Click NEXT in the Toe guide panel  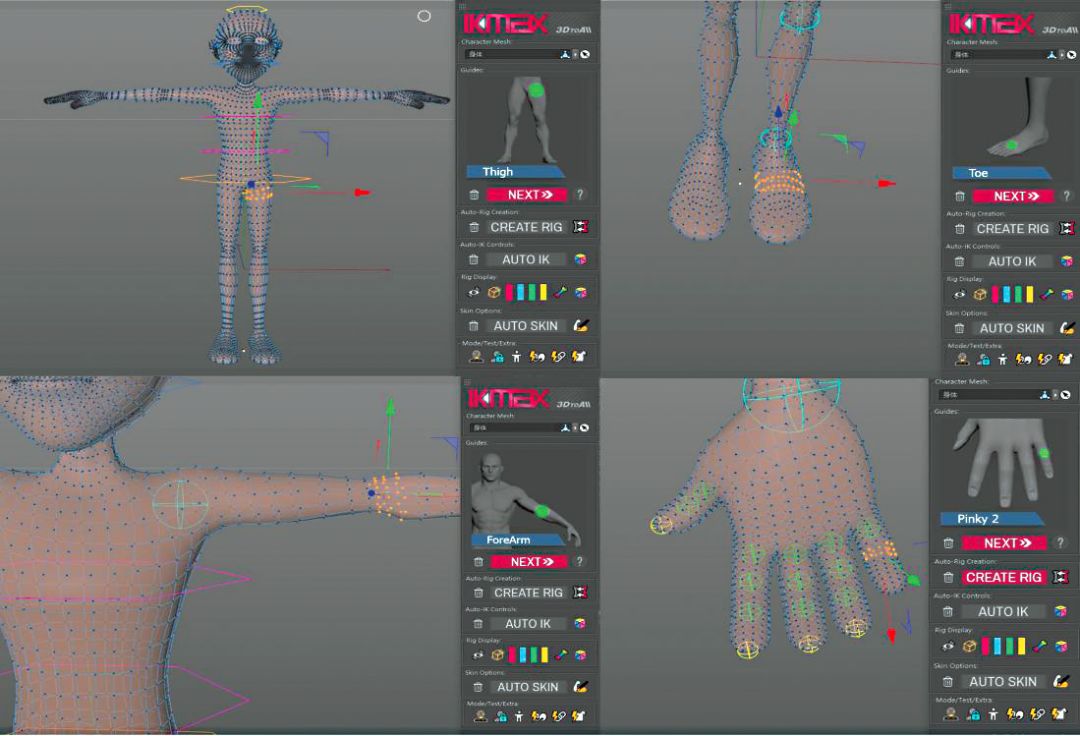[1013, 196]
